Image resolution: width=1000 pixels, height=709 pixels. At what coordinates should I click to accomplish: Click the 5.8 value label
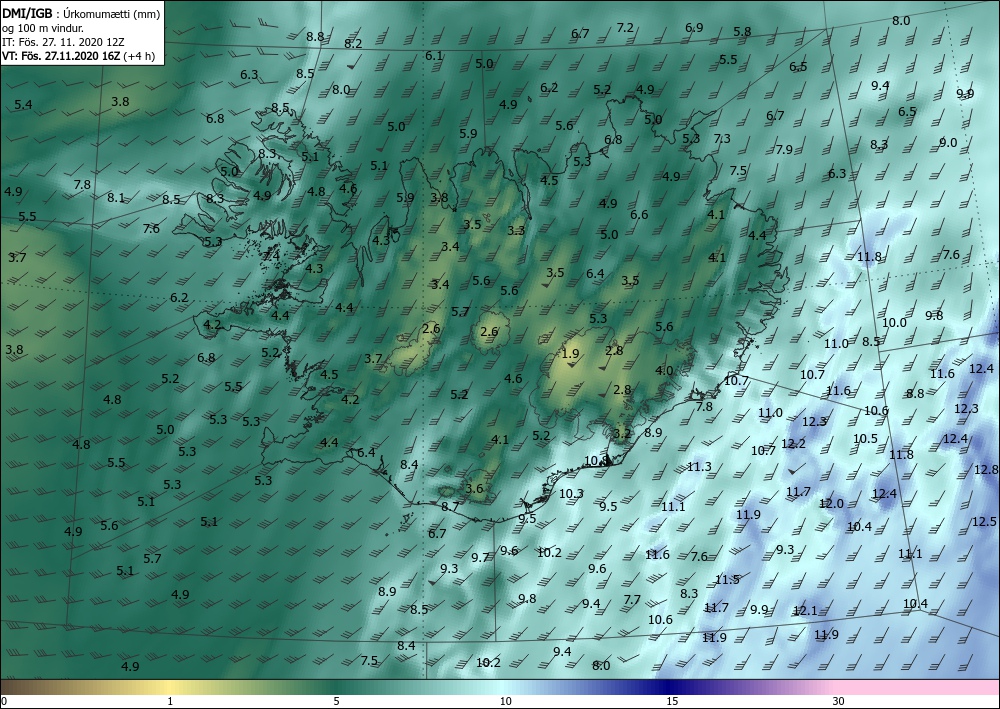742,31
